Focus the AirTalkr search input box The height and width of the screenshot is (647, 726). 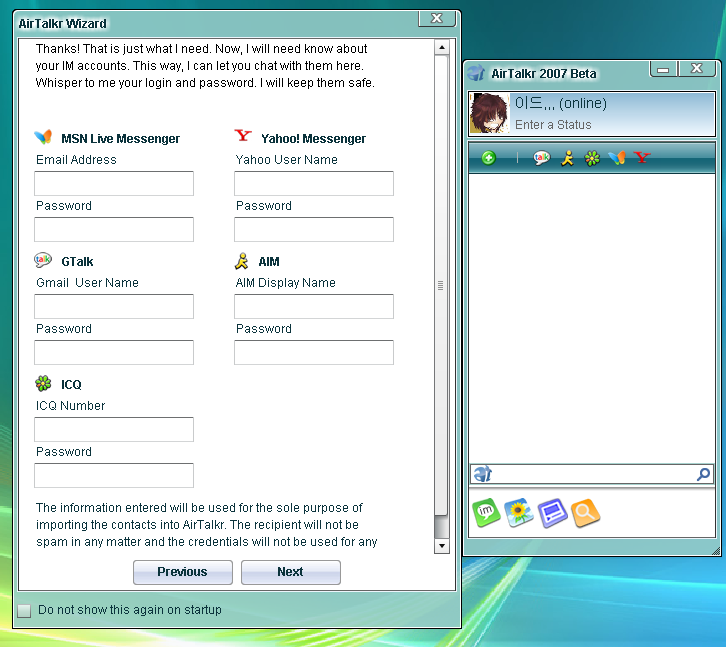tap(592, 474)
